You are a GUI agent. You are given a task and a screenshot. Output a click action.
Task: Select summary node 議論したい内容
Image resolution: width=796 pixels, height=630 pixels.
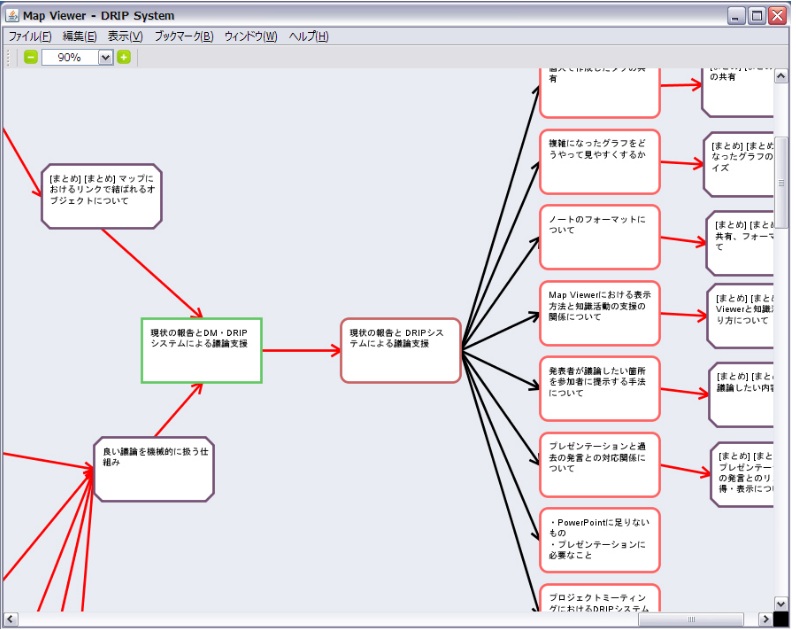[x=741, y=395]
